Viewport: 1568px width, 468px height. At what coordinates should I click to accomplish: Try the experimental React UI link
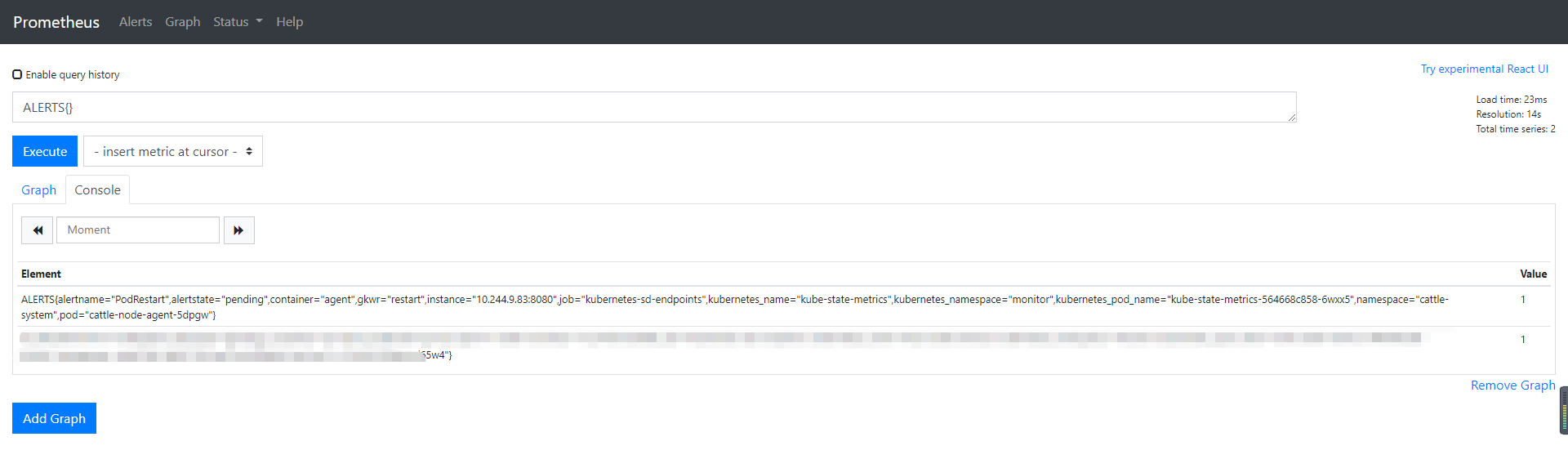point(1484,69)
